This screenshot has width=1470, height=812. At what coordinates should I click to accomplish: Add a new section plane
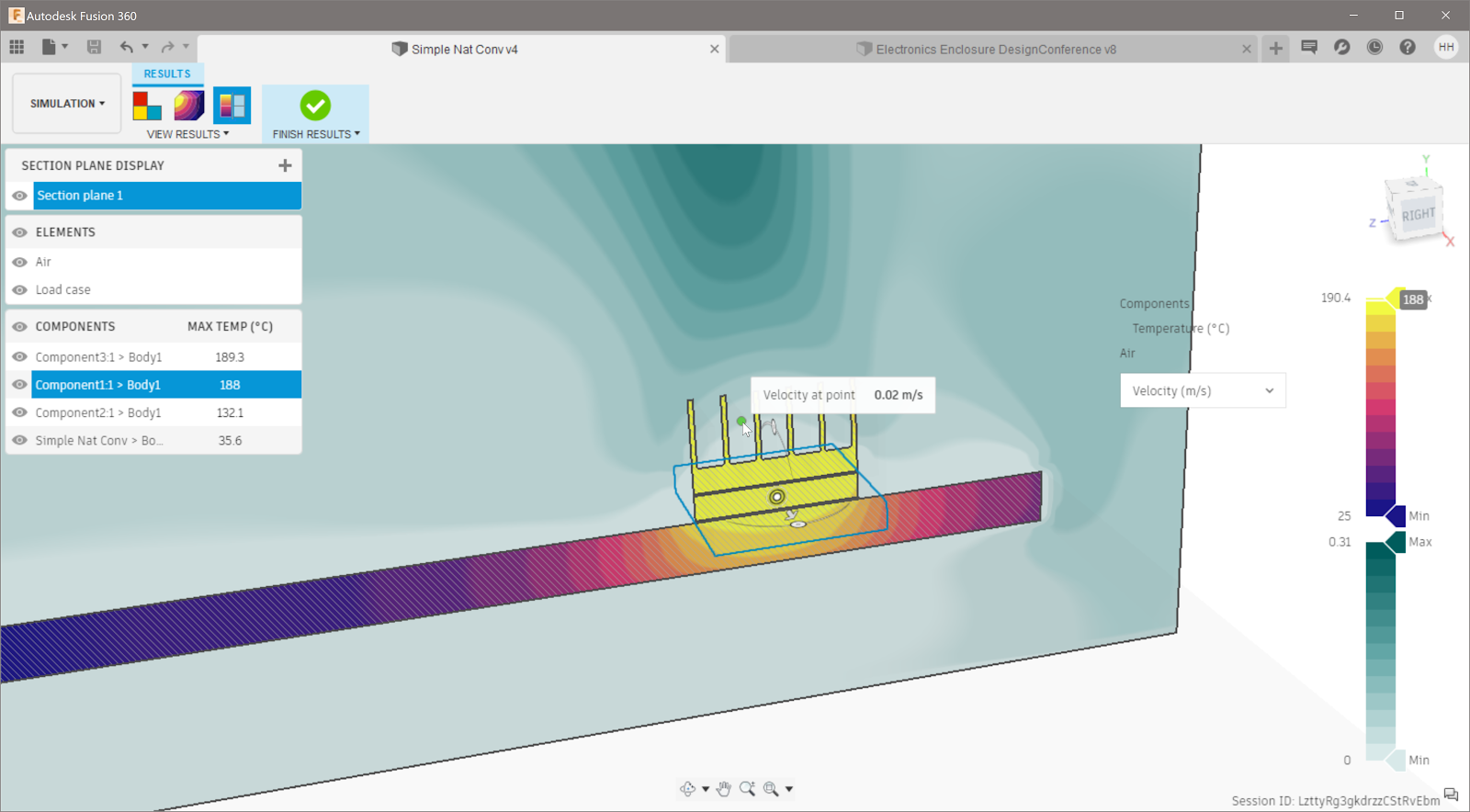coord(285,165)
